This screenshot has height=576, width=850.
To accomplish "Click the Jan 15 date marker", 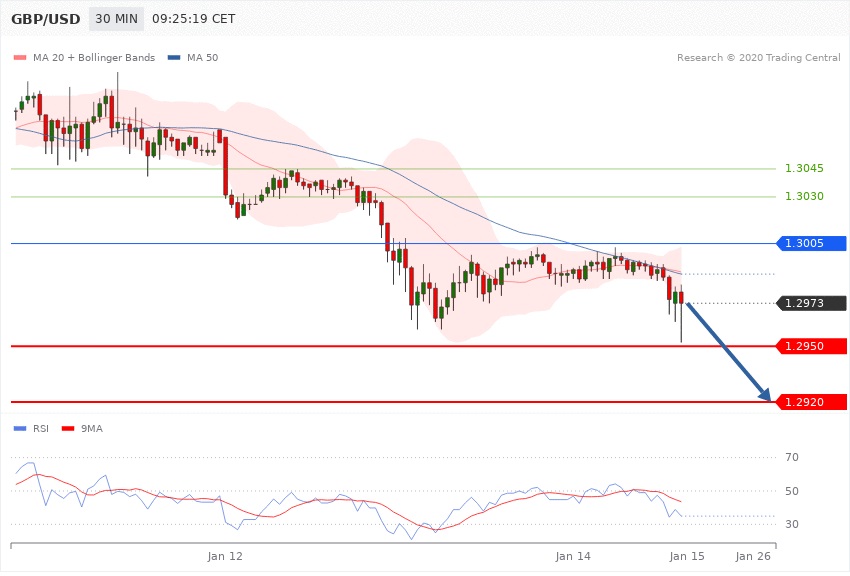I will click(x=687, y=555).
